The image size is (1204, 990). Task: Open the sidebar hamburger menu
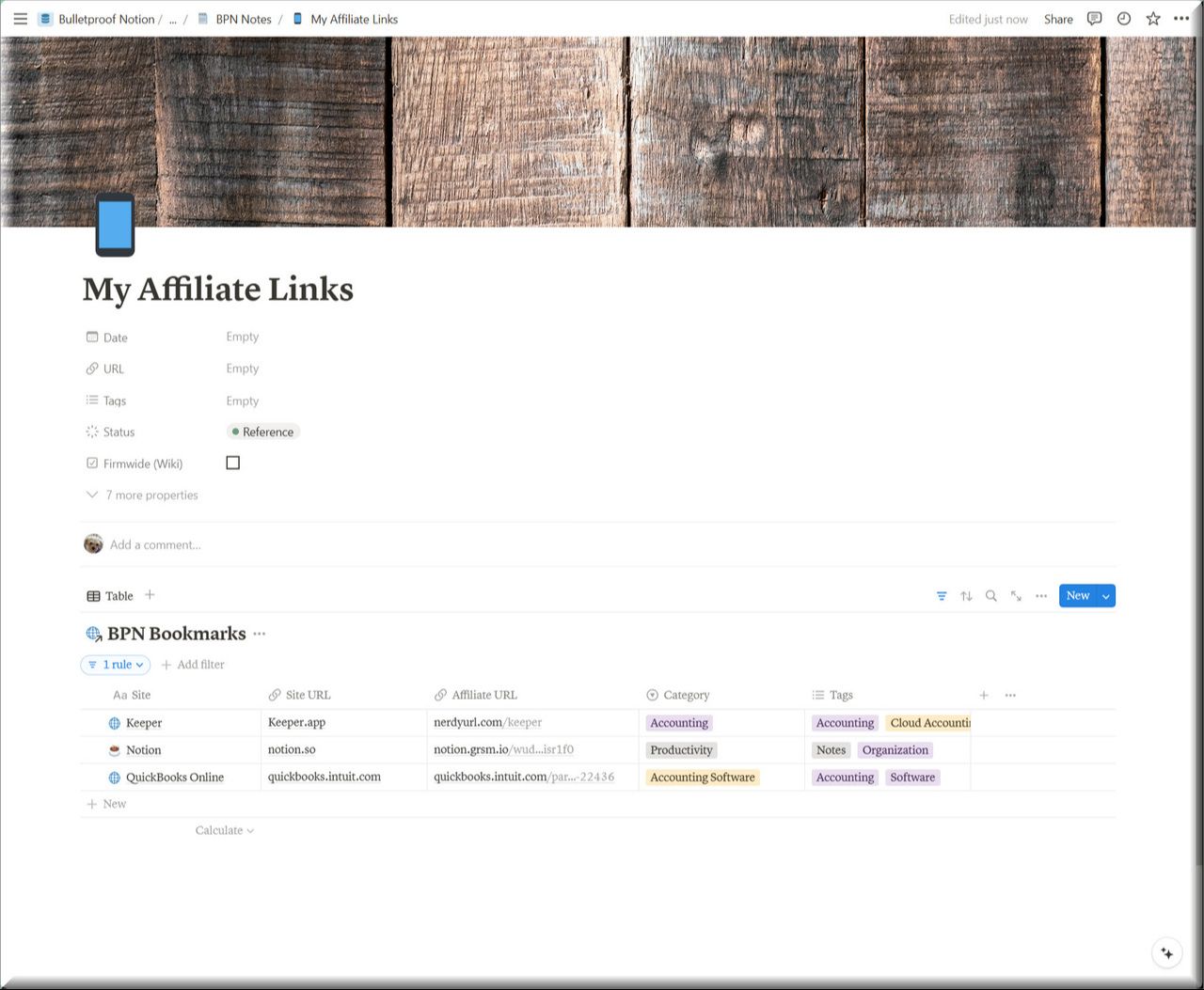click(20, 19)
